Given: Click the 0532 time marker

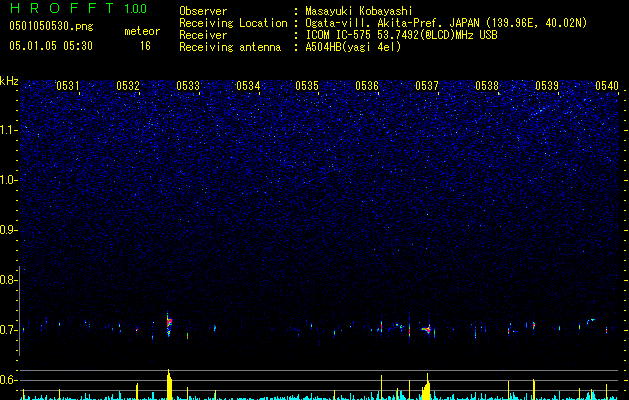Looking at the screenshot, I should 128,86.
